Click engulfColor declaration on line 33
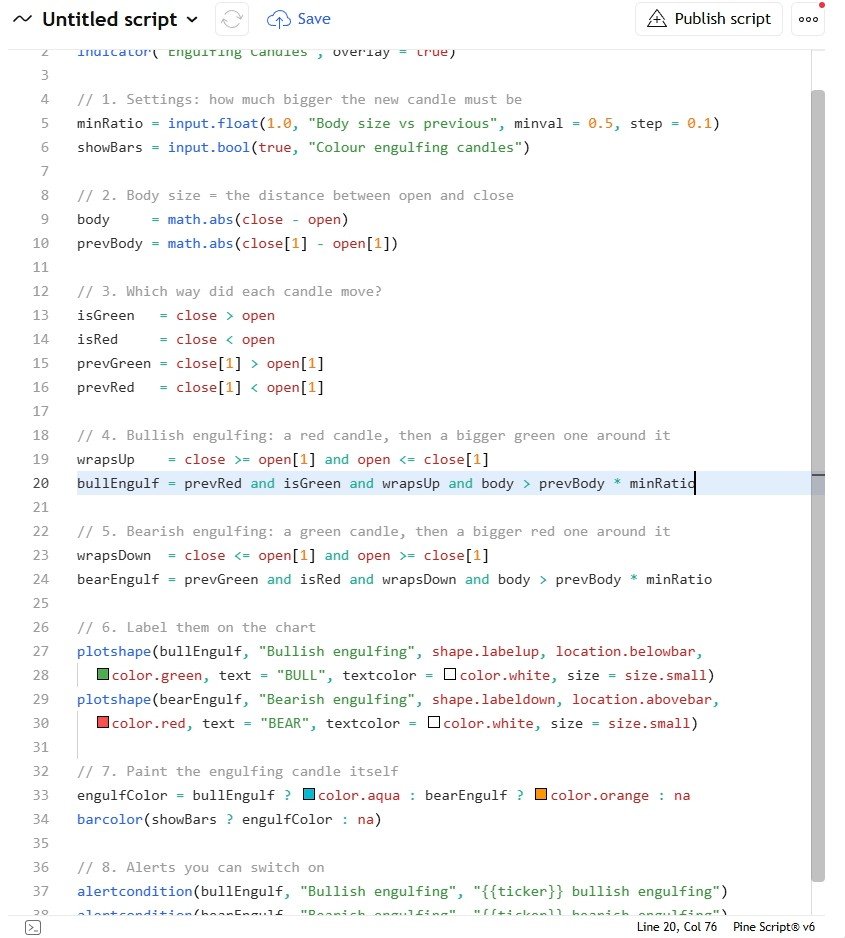Image resolution: width=845 pixels, height=938 pixels. 123,795
